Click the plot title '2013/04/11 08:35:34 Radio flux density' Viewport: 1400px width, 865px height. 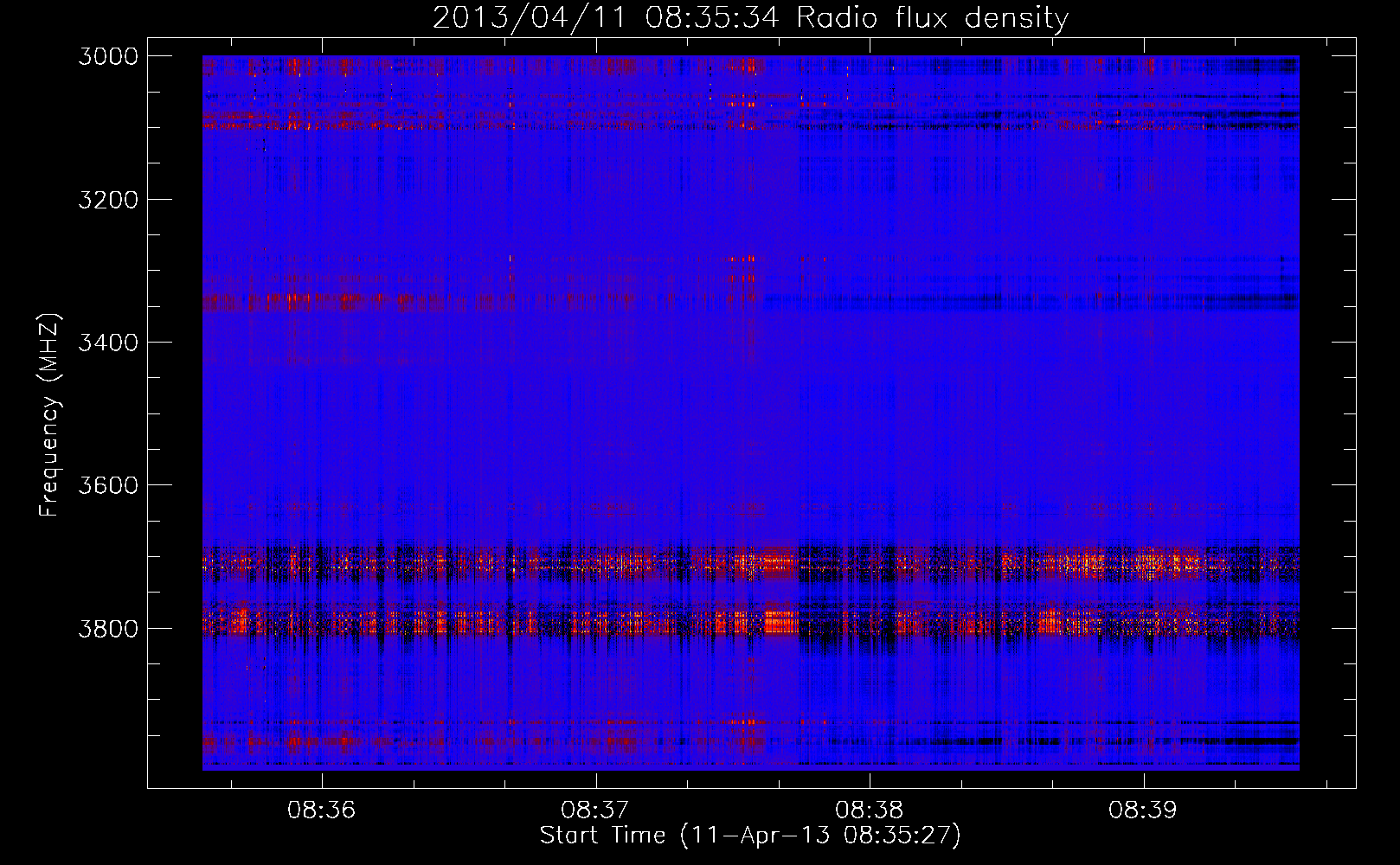pyautogui.click(x=750, y=18)
